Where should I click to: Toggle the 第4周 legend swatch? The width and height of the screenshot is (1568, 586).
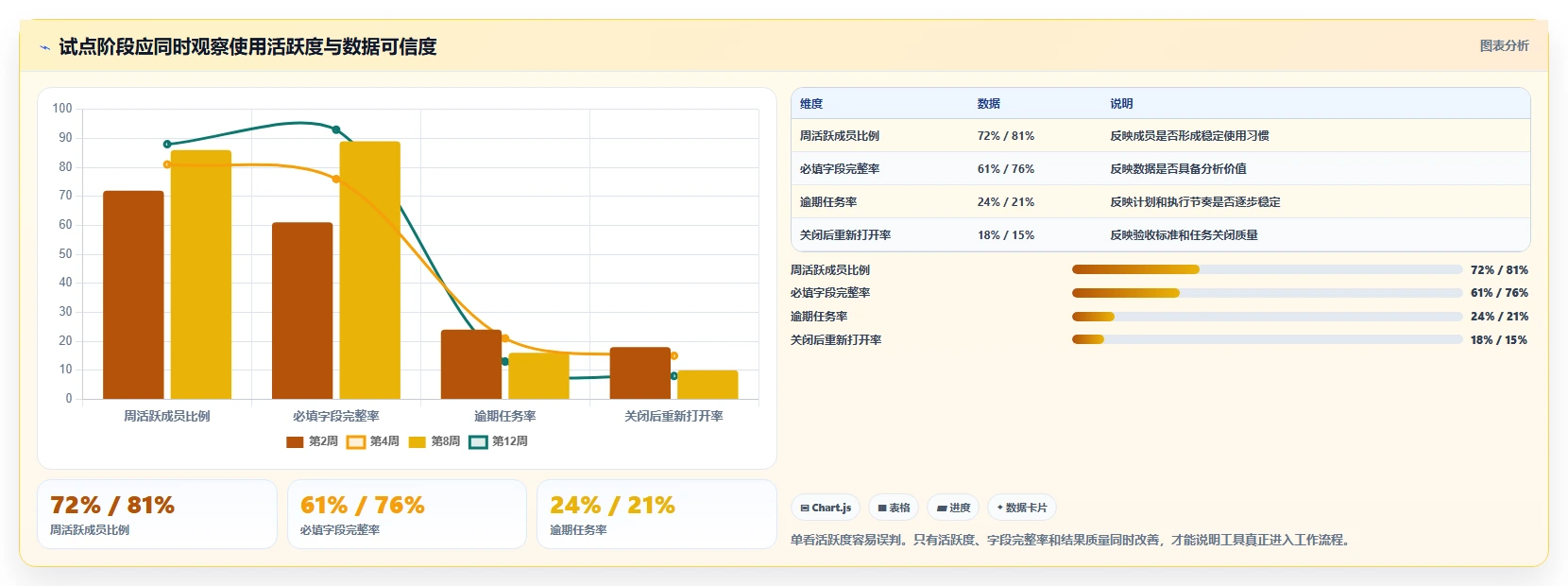(355, 441)
